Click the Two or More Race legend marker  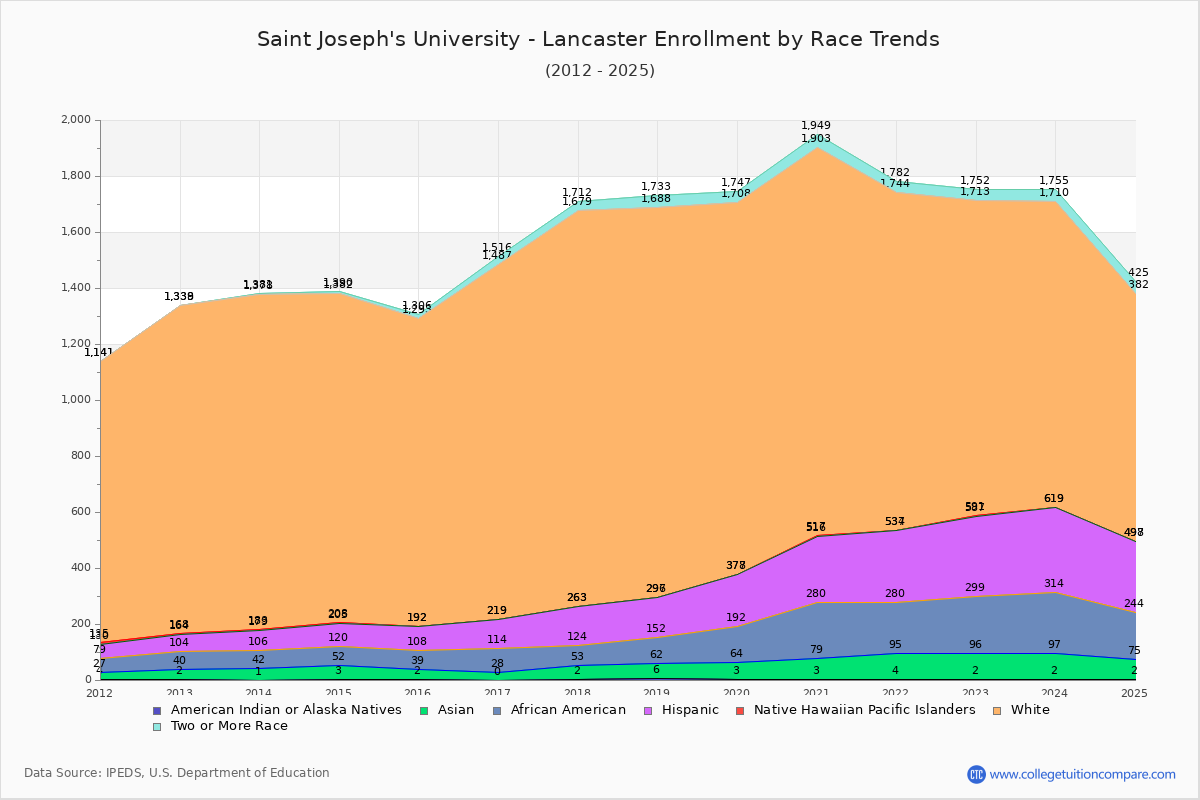[156, 726]
